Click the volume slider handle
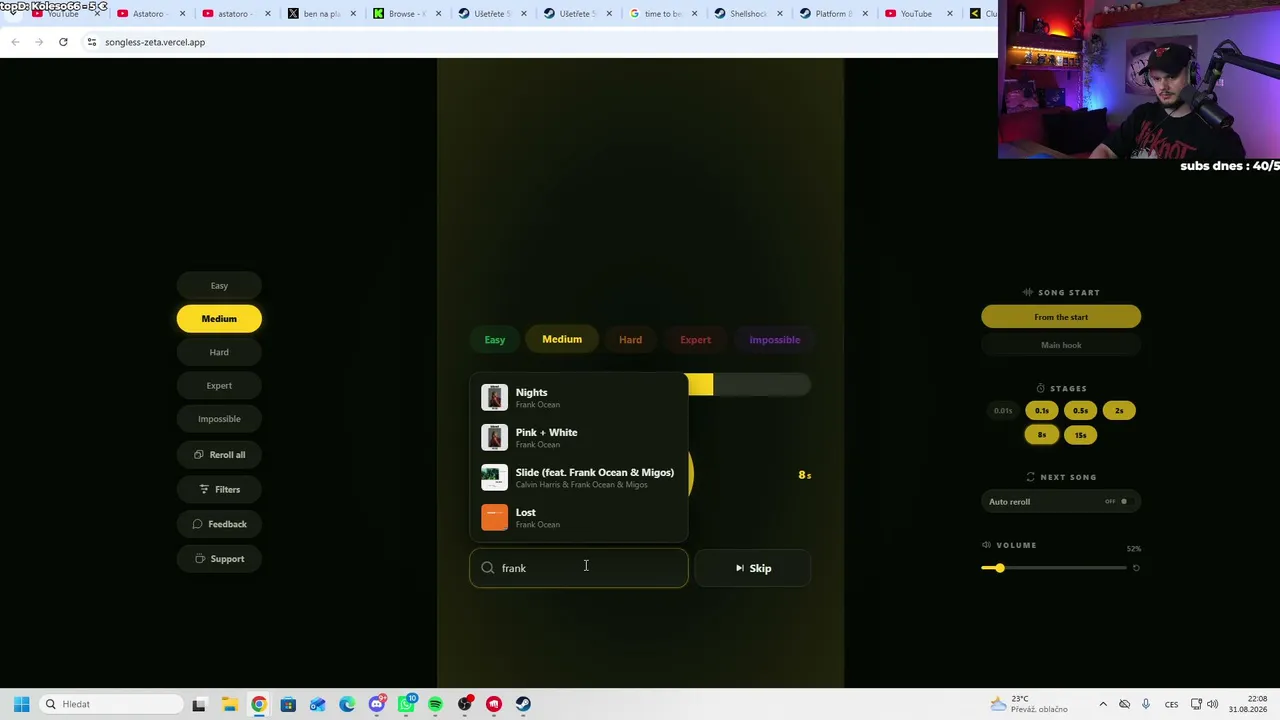Screen dimensions: 1280x720 point(999,568)
